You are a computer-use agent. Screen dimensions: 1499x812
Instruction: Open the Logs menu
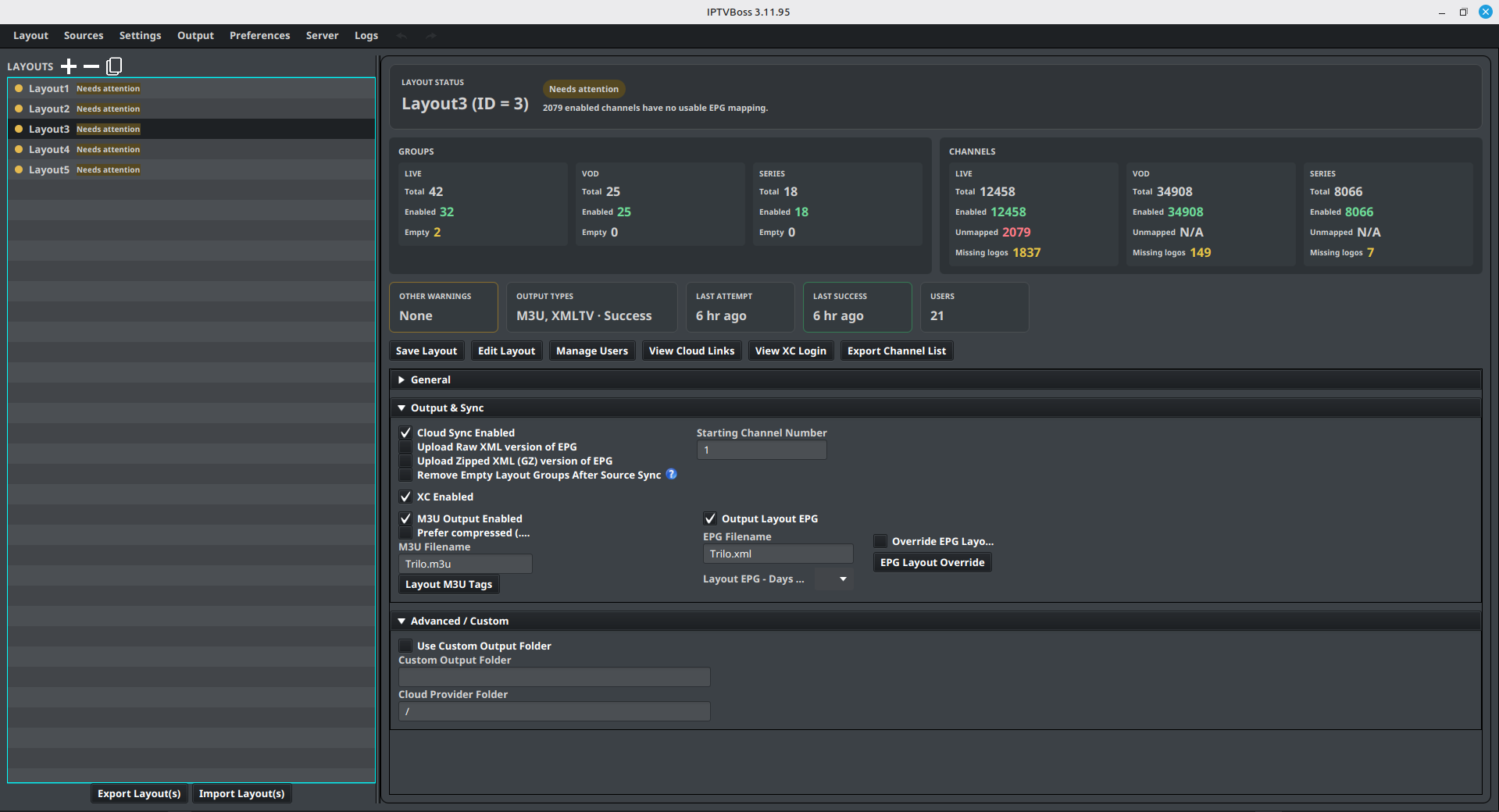[x=366, y=35]
